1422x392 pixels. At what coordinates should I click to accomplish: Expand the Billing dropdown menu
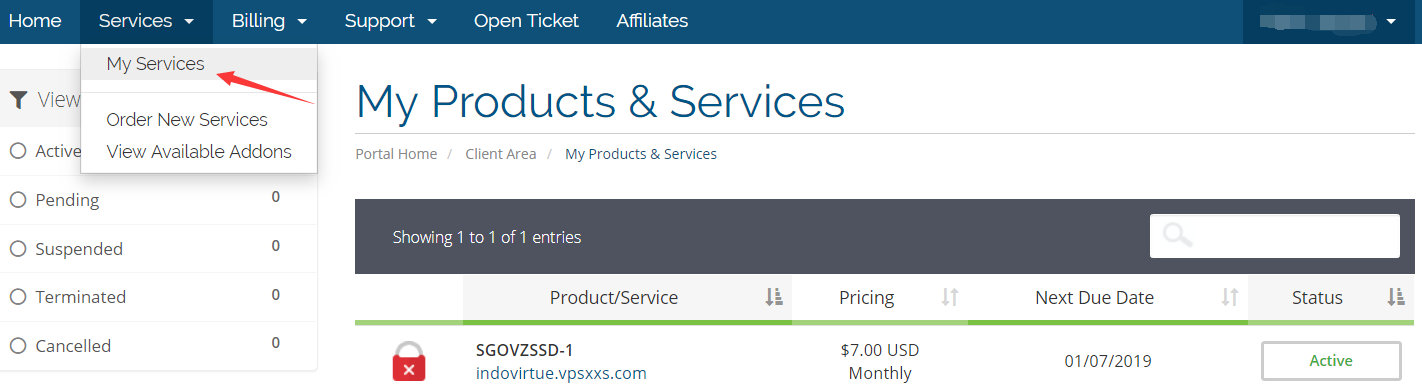tap(269, 21)
